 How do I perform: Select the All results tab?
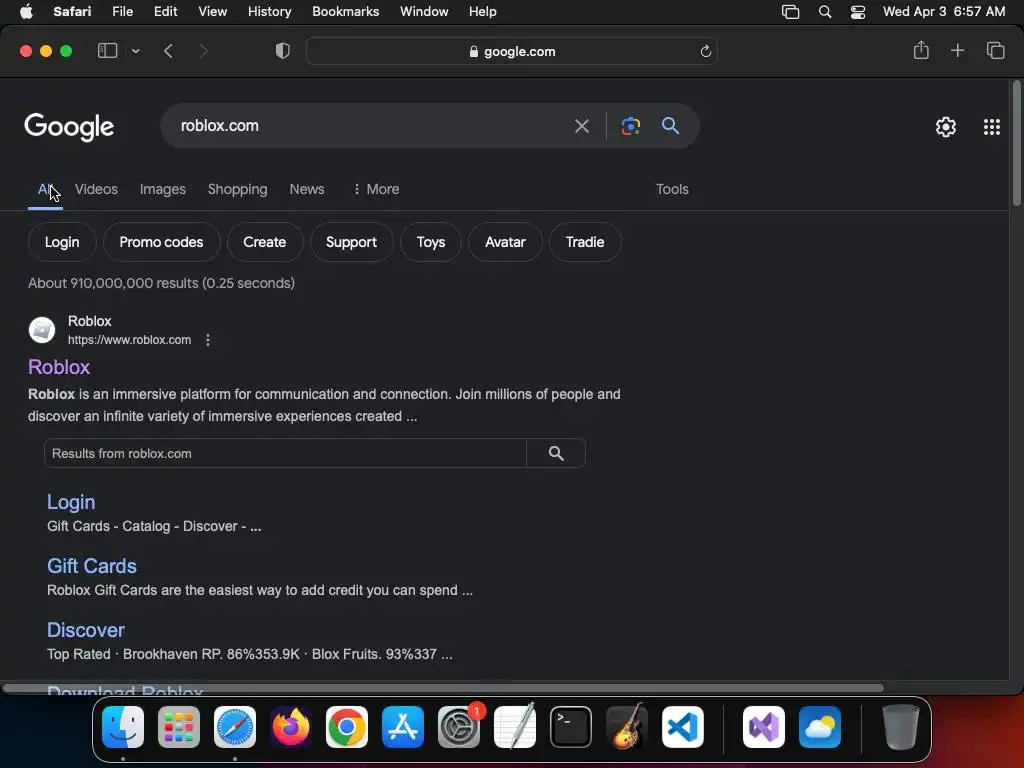coord(45,189)
